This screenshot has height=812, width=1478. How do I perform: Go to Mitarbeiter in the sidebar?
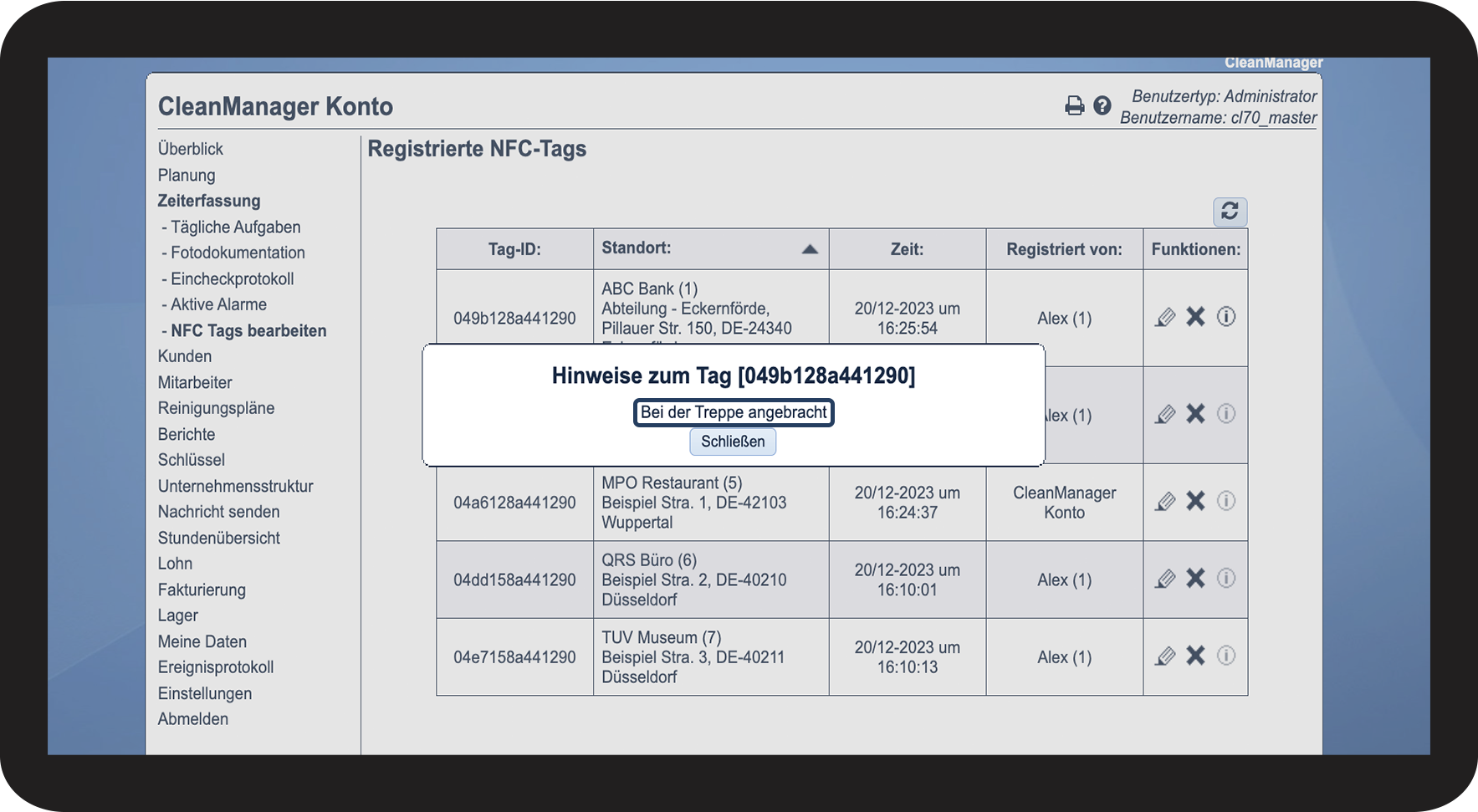pyautogui.click(x=195, y=382)
